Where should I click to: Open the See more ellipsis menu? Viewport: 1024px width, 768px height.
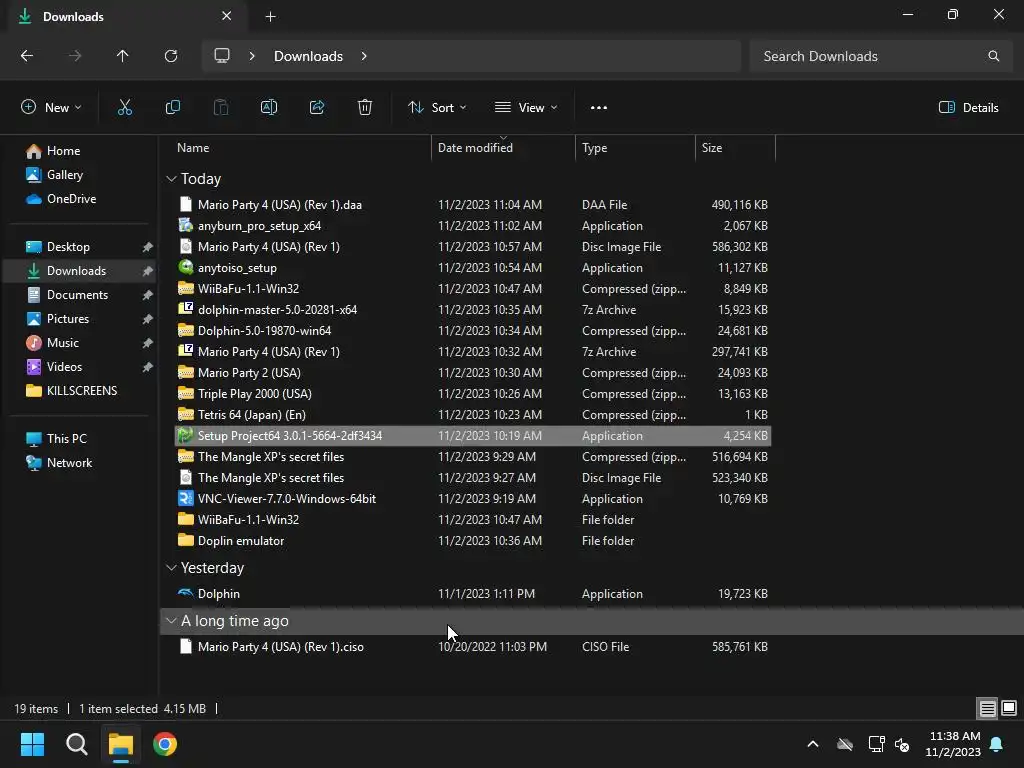coord(599,108)
